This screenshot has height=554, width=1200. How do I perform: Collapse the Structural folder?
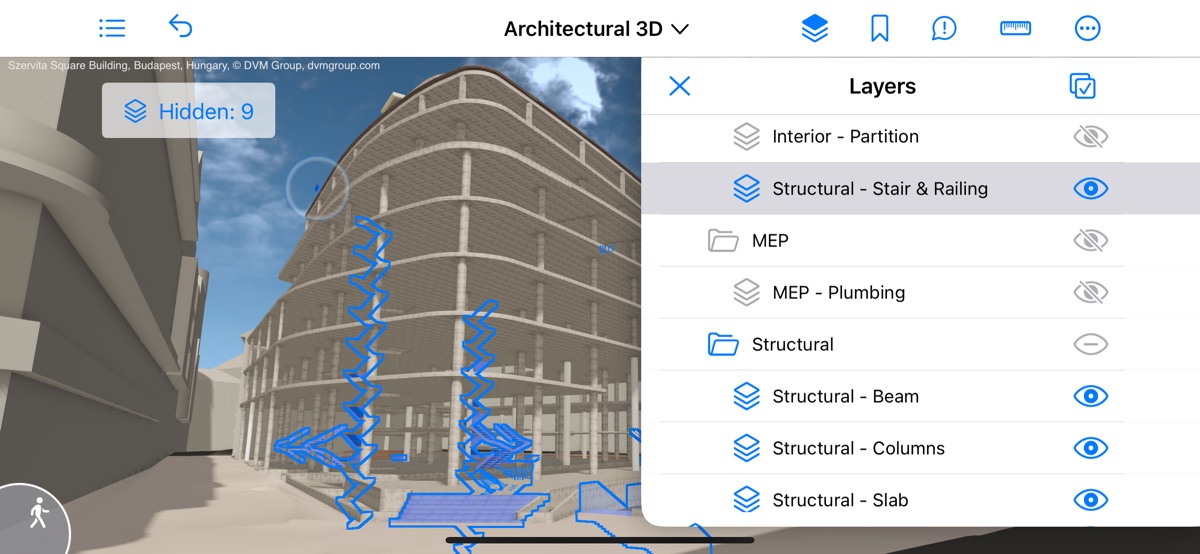click(x=722, y=345)
